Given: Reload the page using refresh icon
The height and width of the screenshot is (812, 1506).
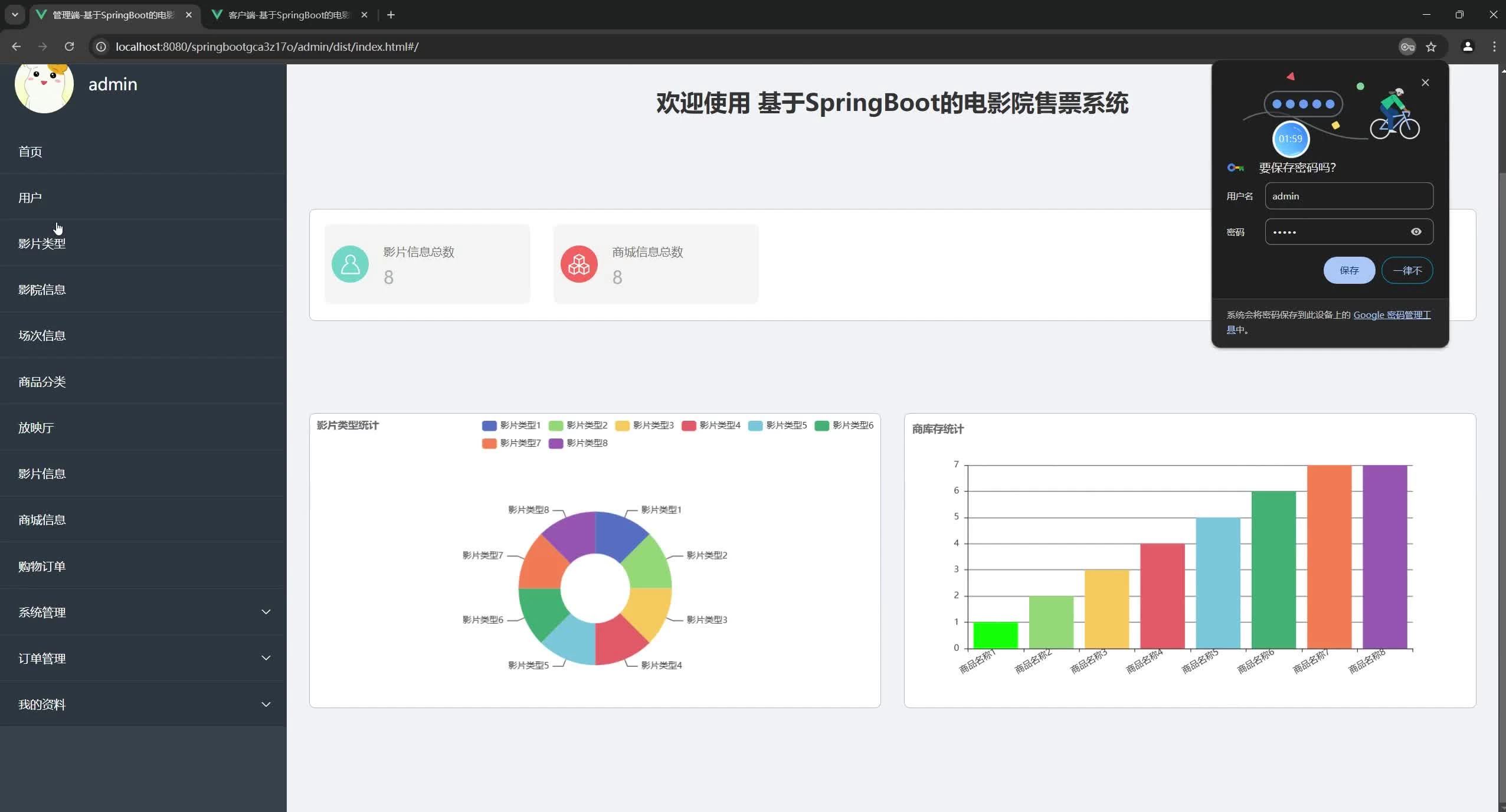Looking at the screenshot, I should pyautogui.click(x=69, y=47).
